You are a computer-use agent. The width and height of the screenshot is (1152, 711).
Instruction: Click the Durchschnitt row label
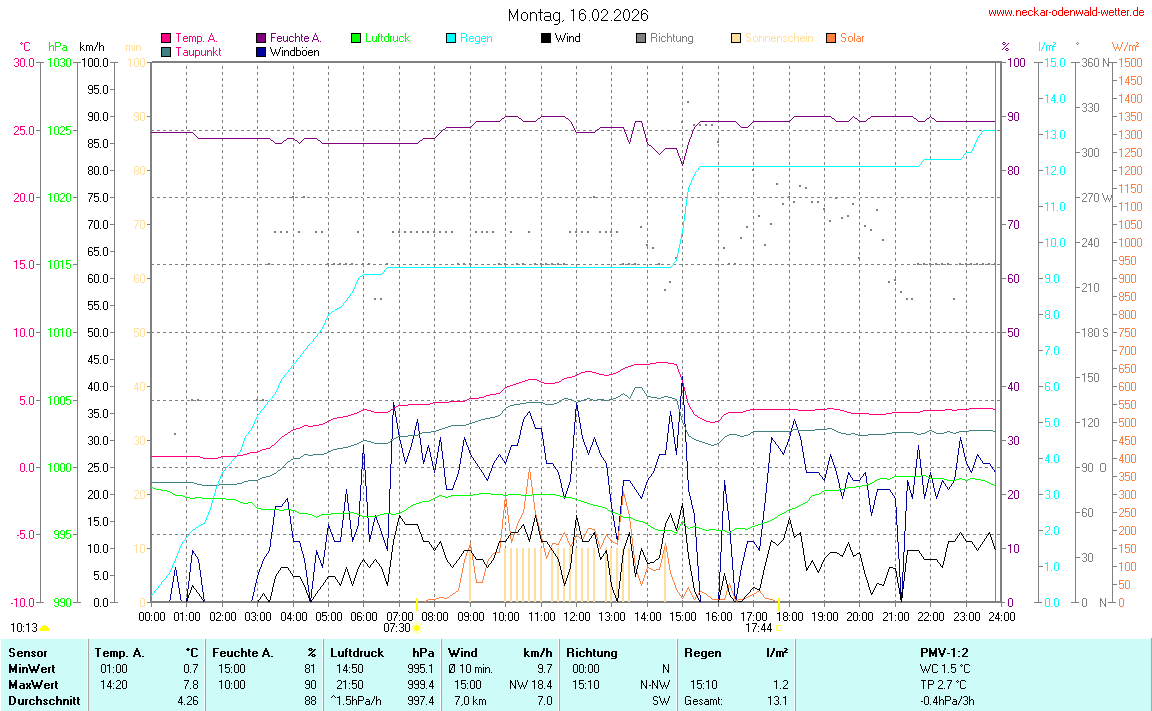(x=43, y=701)
